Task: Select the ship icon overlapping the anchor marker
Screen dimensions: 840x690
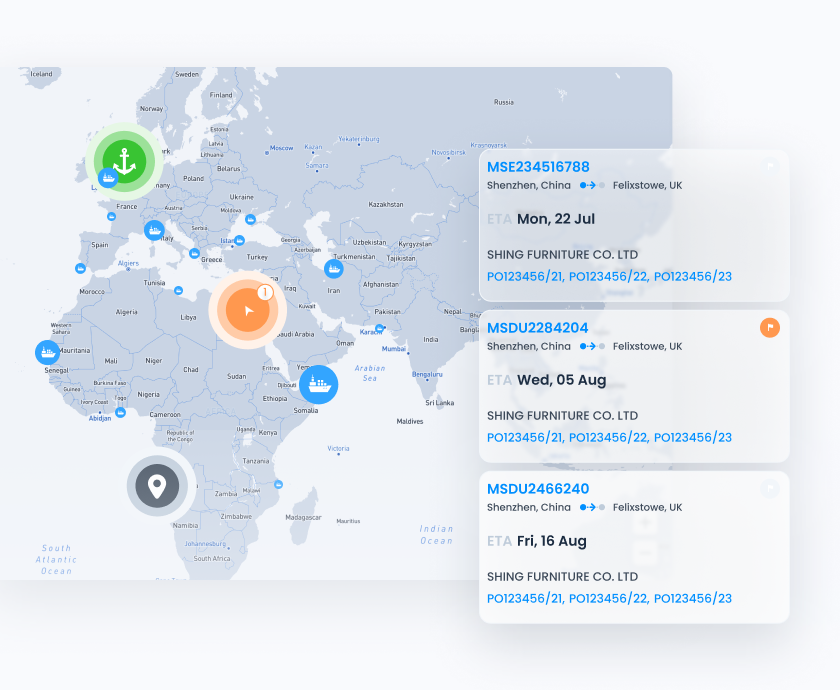Action: point(107,180)
